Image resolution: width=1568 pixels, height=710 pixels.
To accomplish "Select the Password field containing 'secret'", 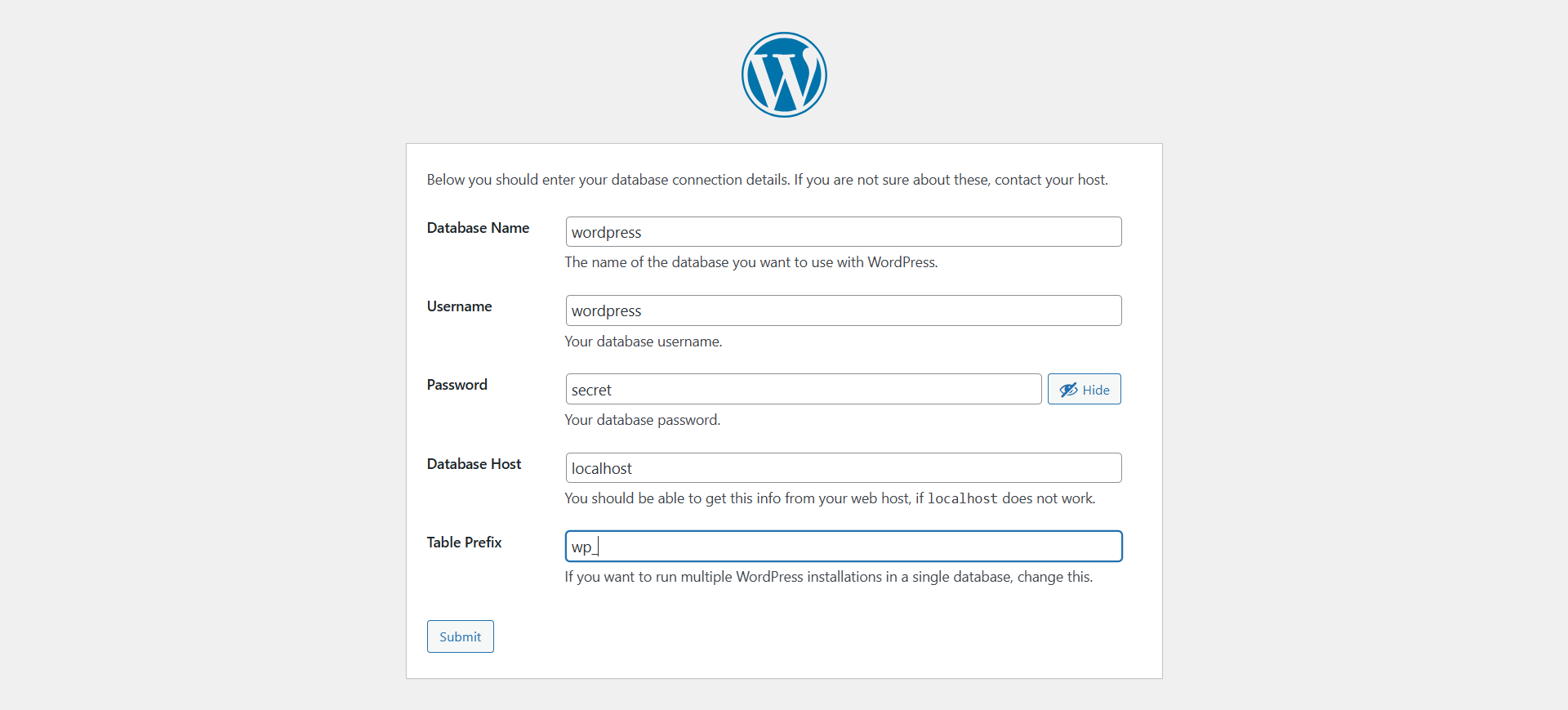I will (803, 390).
